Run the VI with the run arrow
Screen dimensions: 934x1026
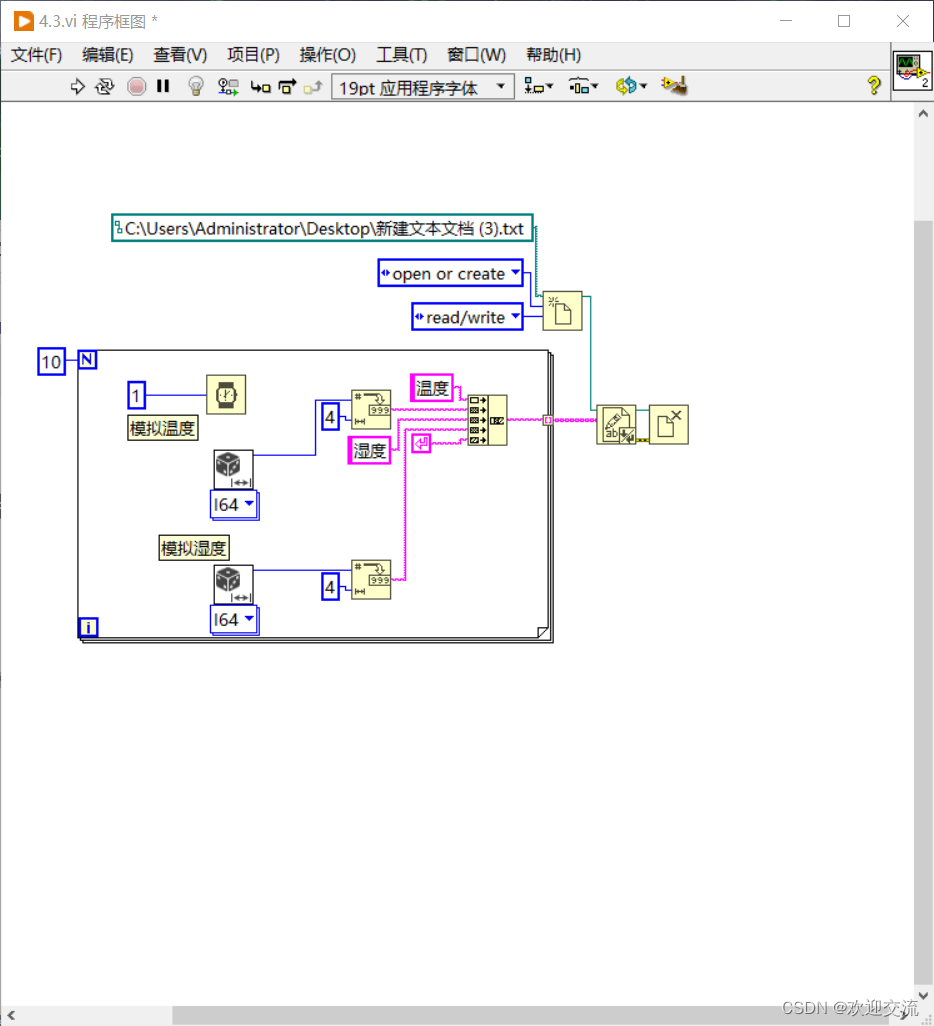(x=78, y=86)
